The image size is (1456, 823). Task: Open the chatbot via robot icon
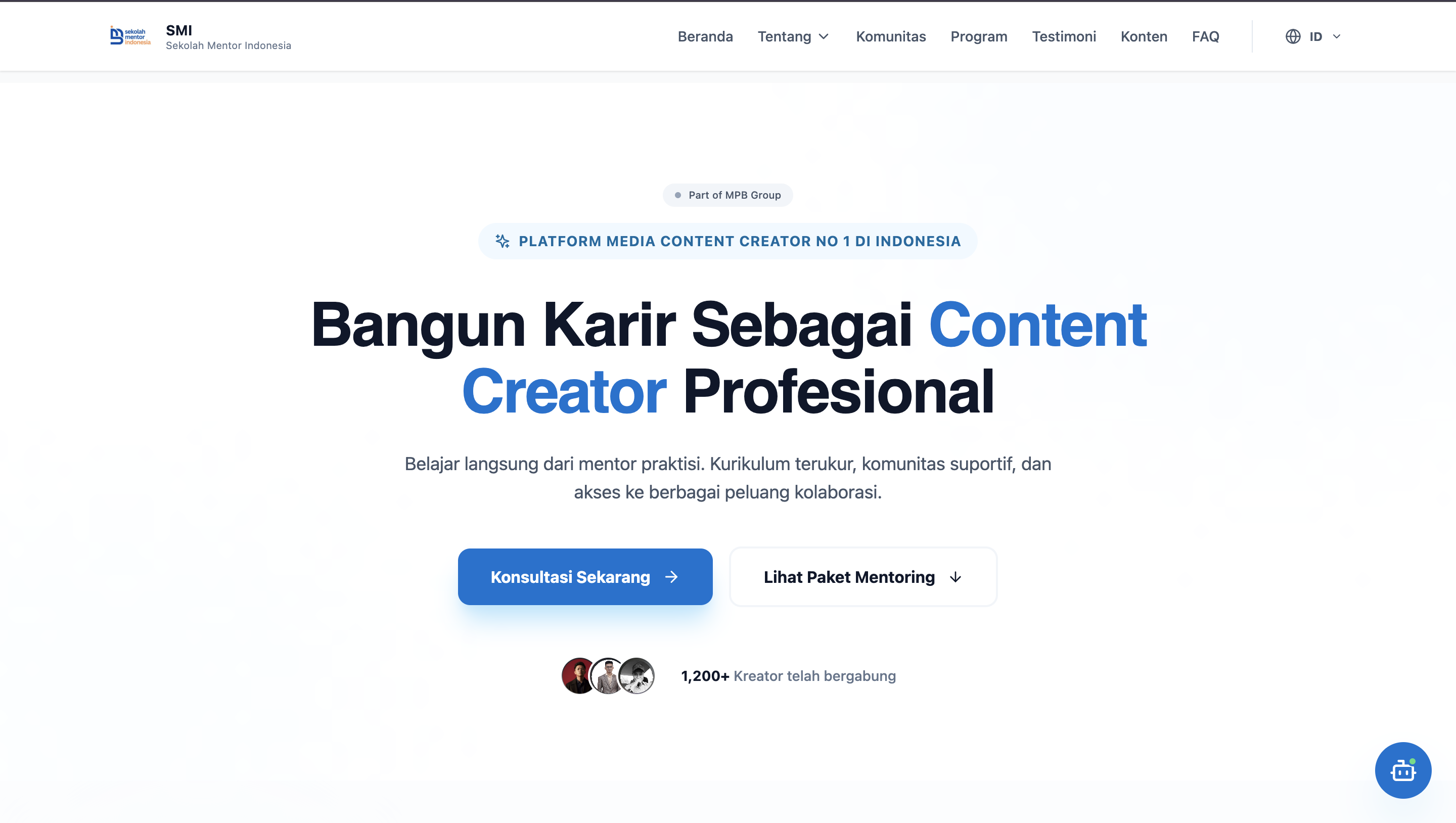pos(1403,770)
